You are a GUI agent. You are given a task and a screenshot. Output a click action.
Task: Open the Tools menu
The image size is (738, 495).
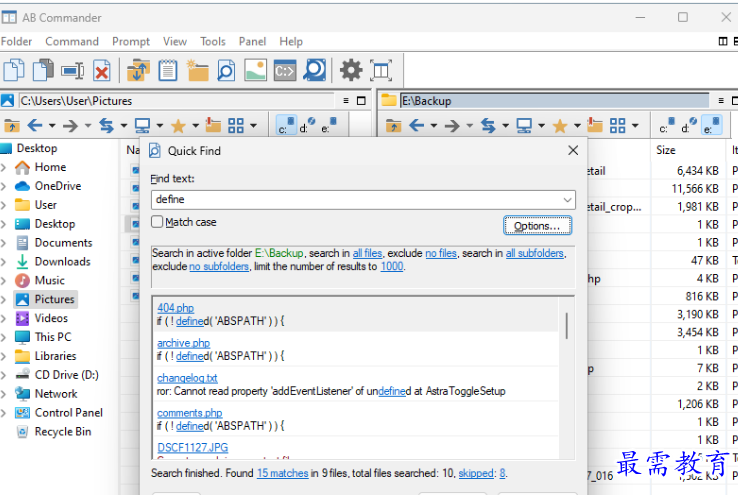coord(213,41)
